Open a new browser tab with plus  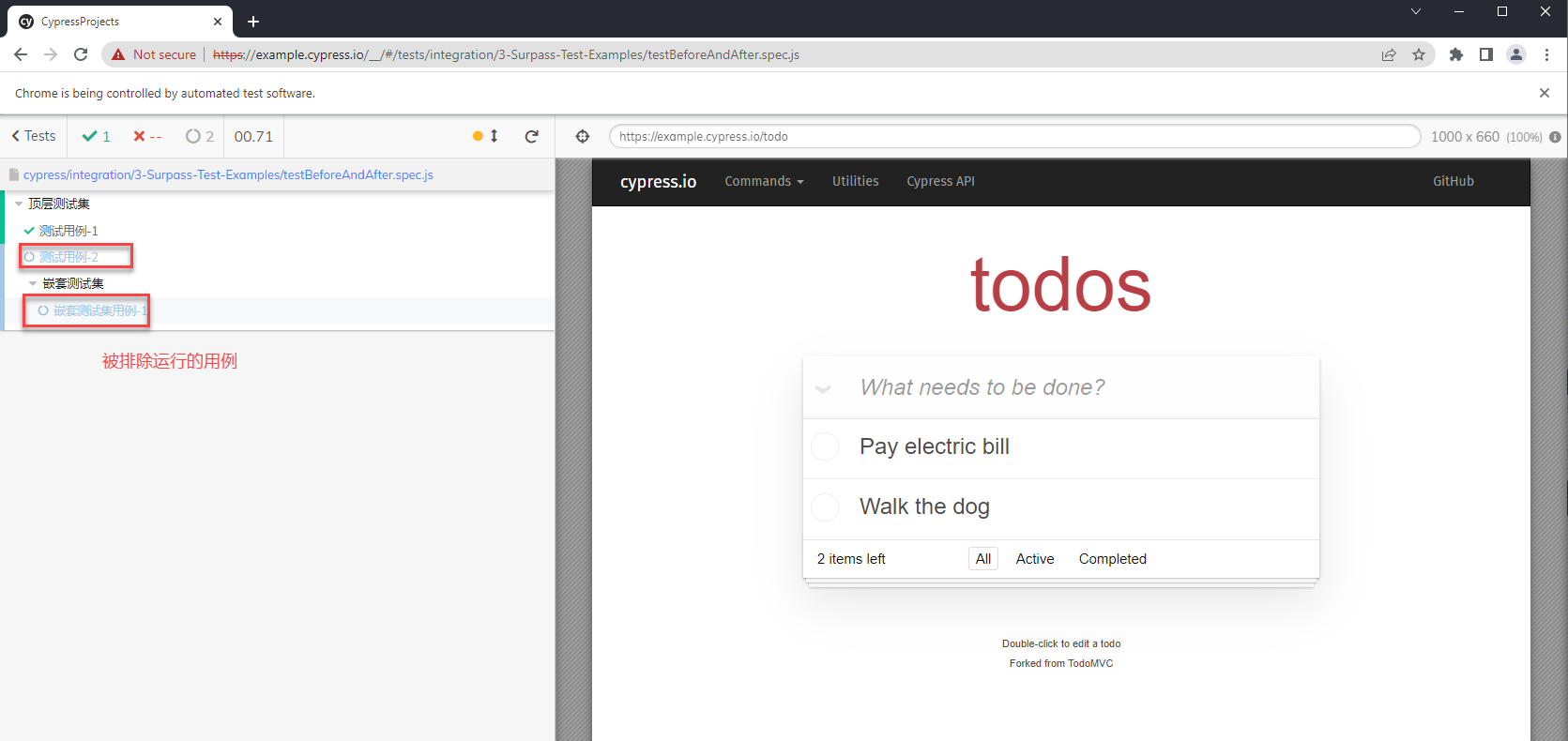(x=253, y=22)
